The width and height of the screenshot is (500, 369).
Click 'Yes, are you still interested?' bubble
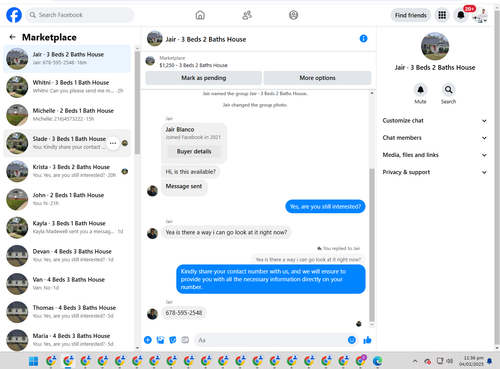click(x=325, y=207)
